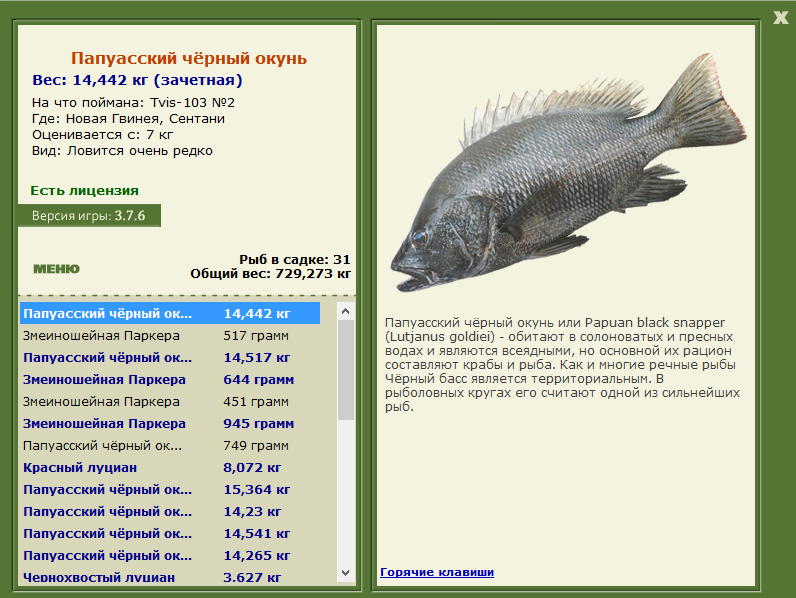Screen dimensions: 796x598
Task: Select the Змеиношейная Паркера 945 грамм row
Action: [x=170, y=423]
